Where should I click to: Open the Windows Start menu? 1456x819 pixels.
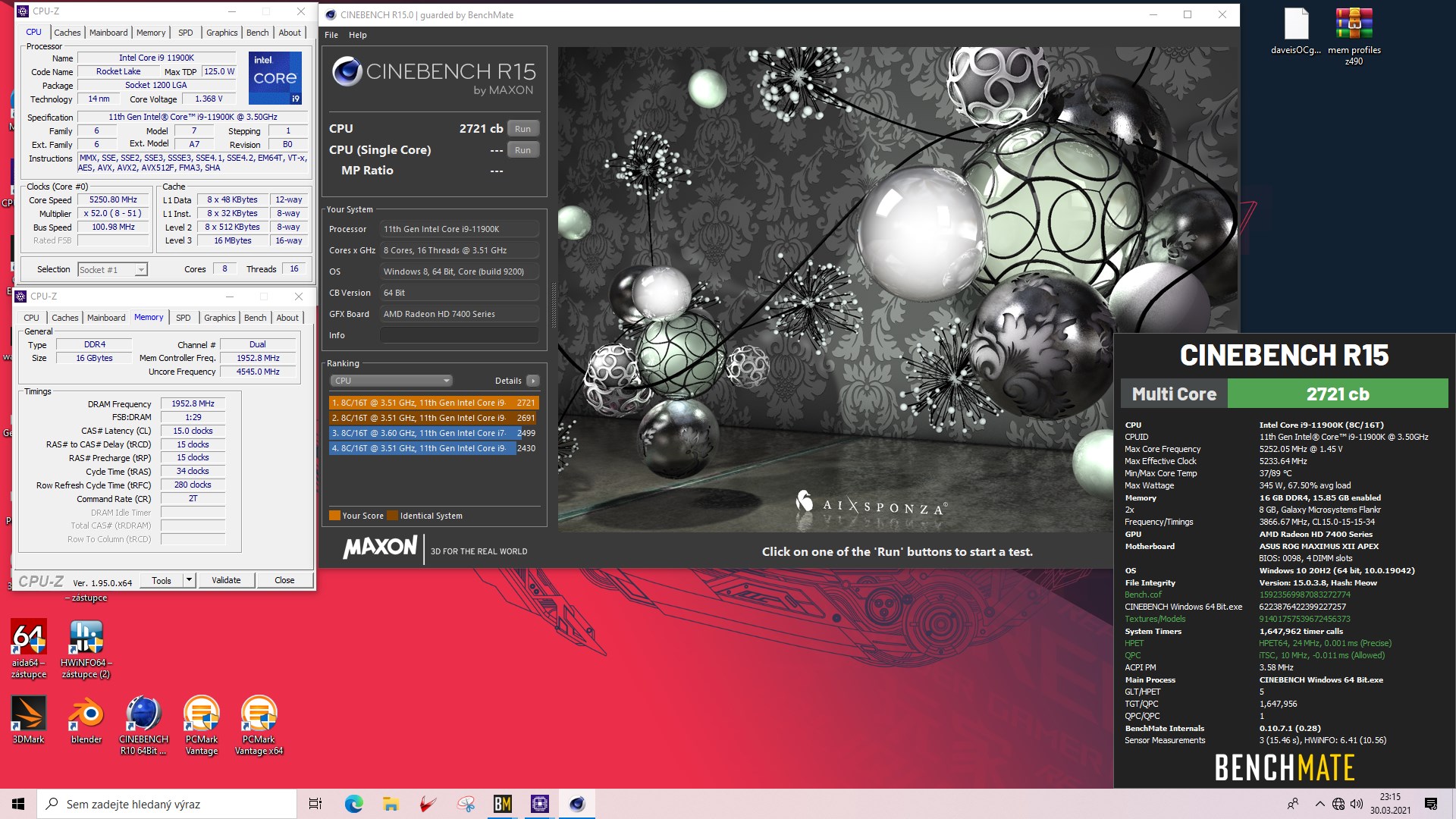click(x=18, y=804)
